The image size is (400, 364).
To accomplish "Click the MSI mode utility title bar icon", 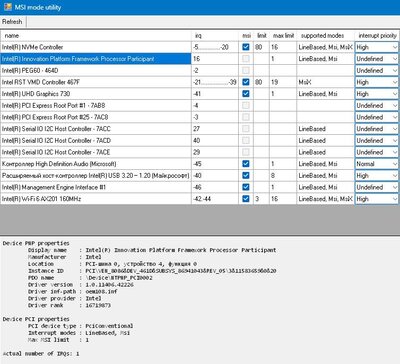I will [8, 7].
